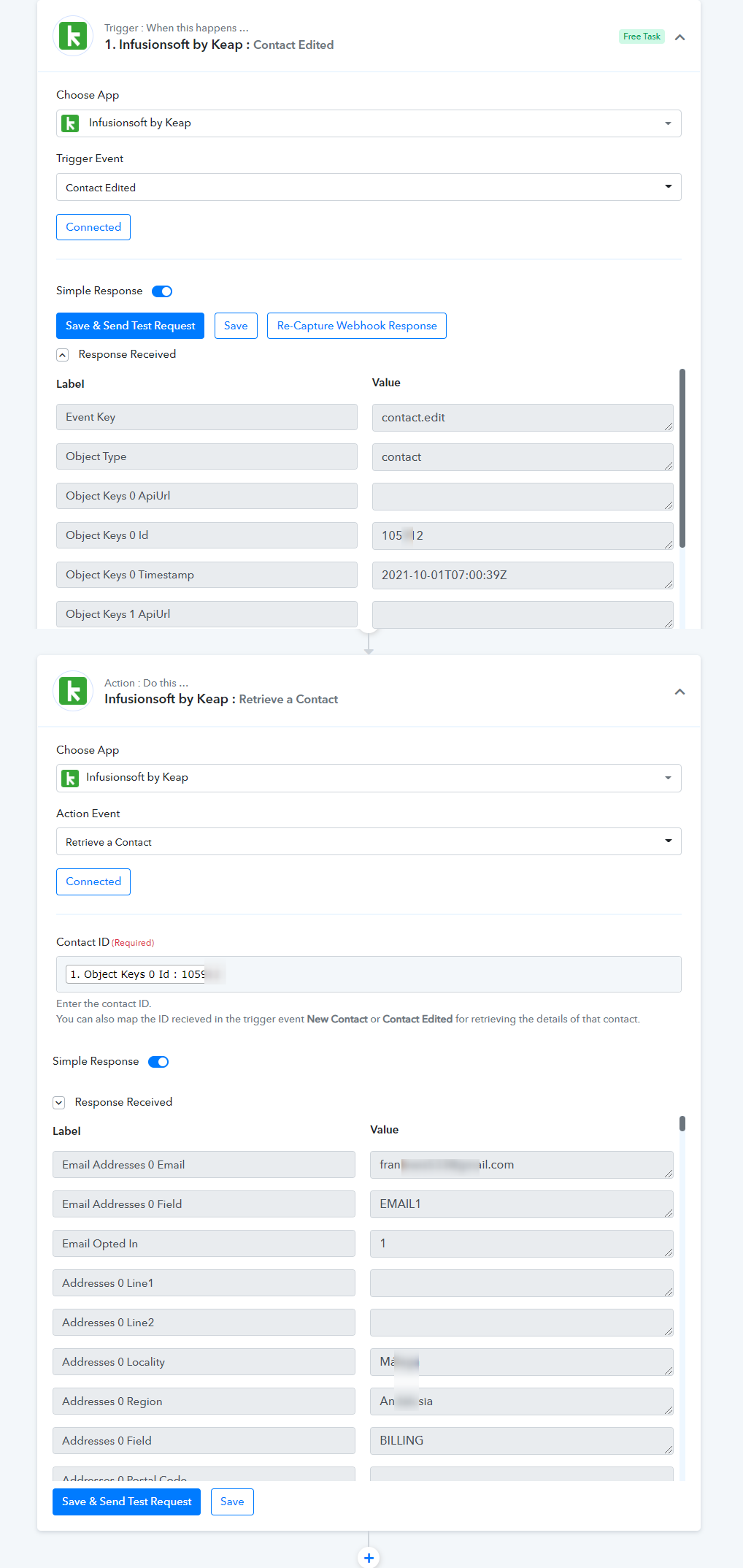Expand action Response Received checkbox arrow

coord(59,1103)
